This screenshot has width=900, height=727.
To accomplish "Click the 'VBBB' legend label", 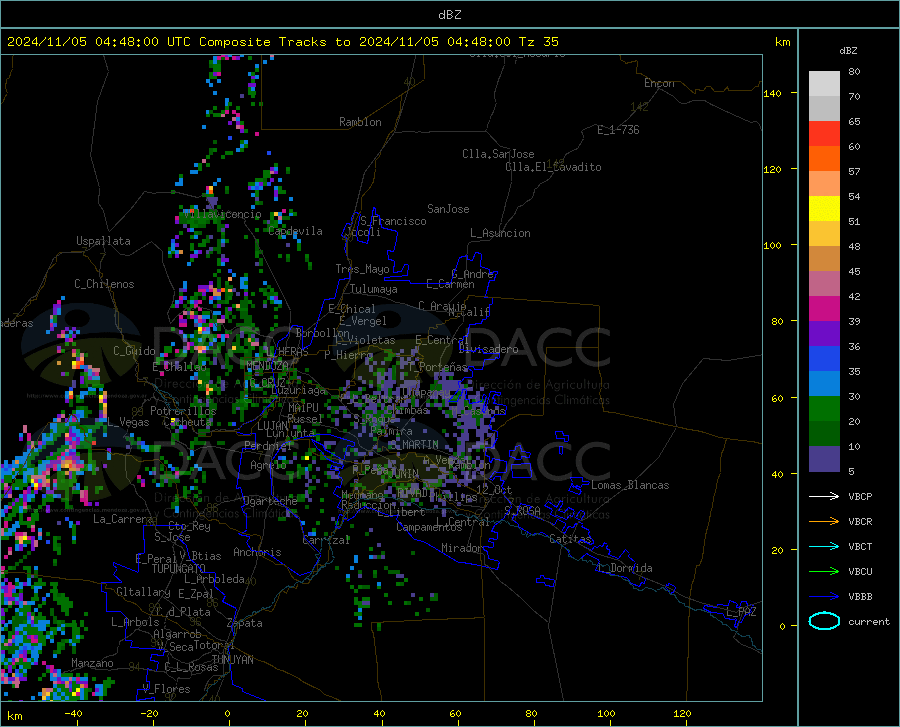I will pos(860,597).
